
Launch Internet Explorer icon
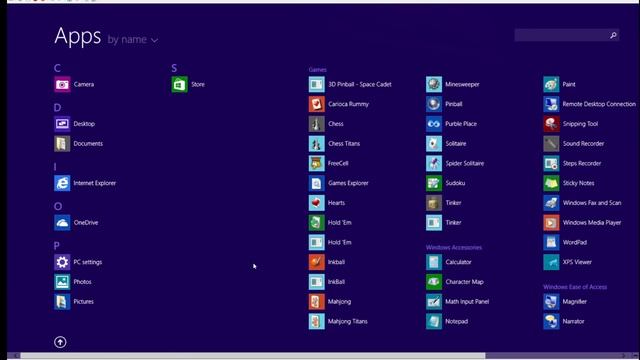click(x=62, y=183)
